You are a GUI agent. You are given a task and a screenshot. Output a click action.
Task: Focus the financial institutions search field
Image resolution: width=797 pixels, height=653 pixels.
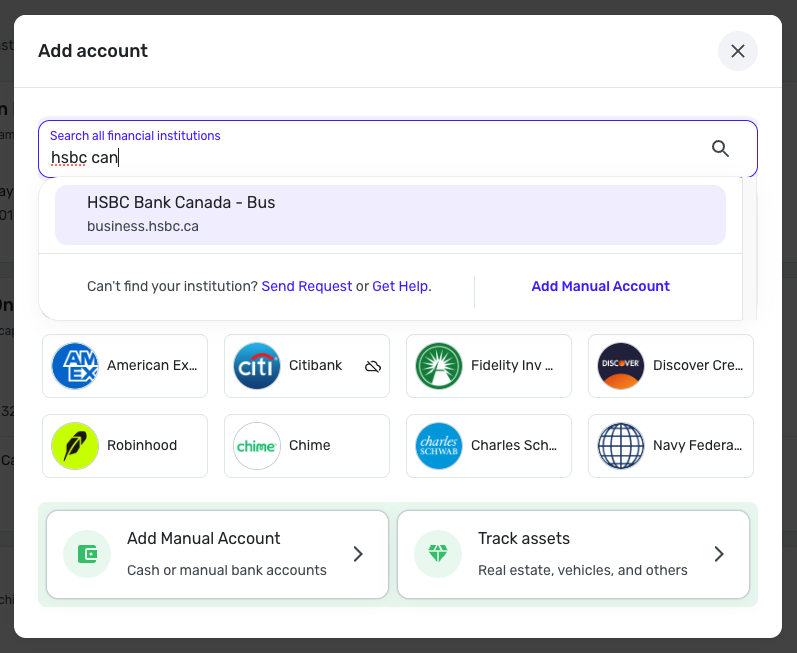click(x=397, y=149)
